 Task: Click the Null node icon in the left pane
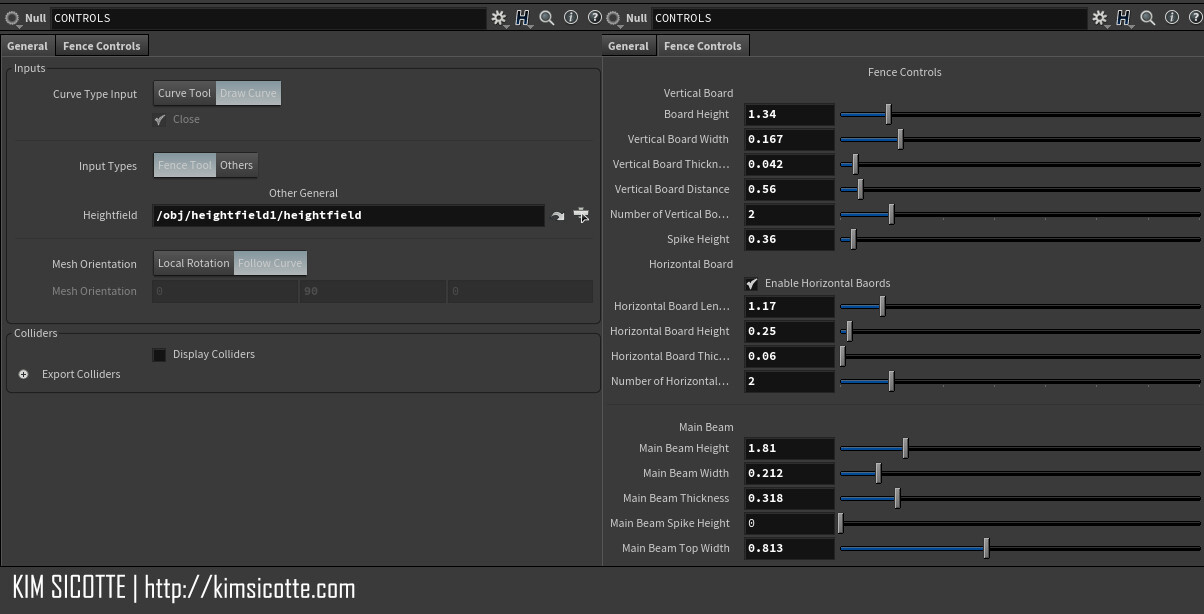tap(13, 18)
